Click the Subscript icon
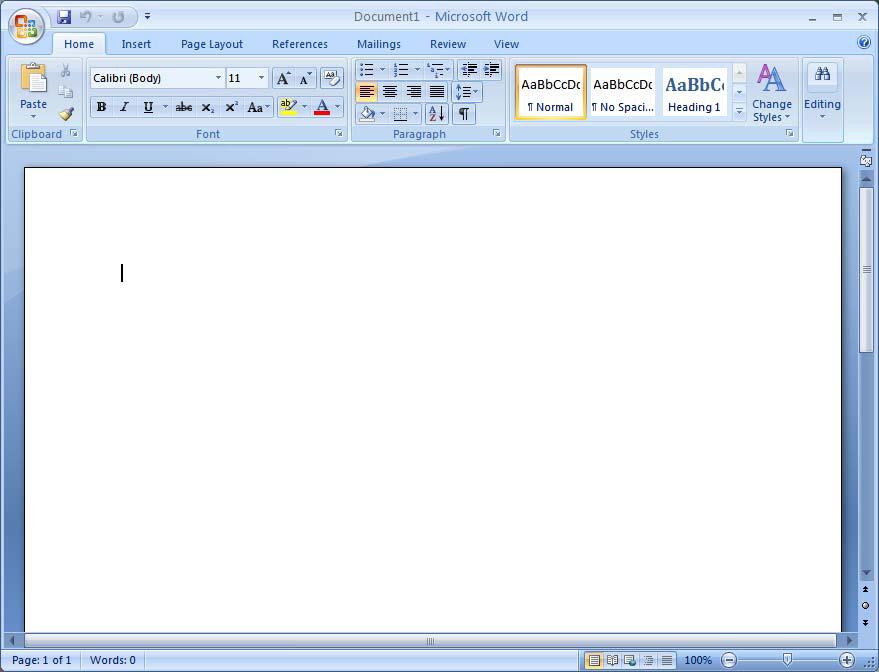The image size is (879, 672). [x=207, y=107]
